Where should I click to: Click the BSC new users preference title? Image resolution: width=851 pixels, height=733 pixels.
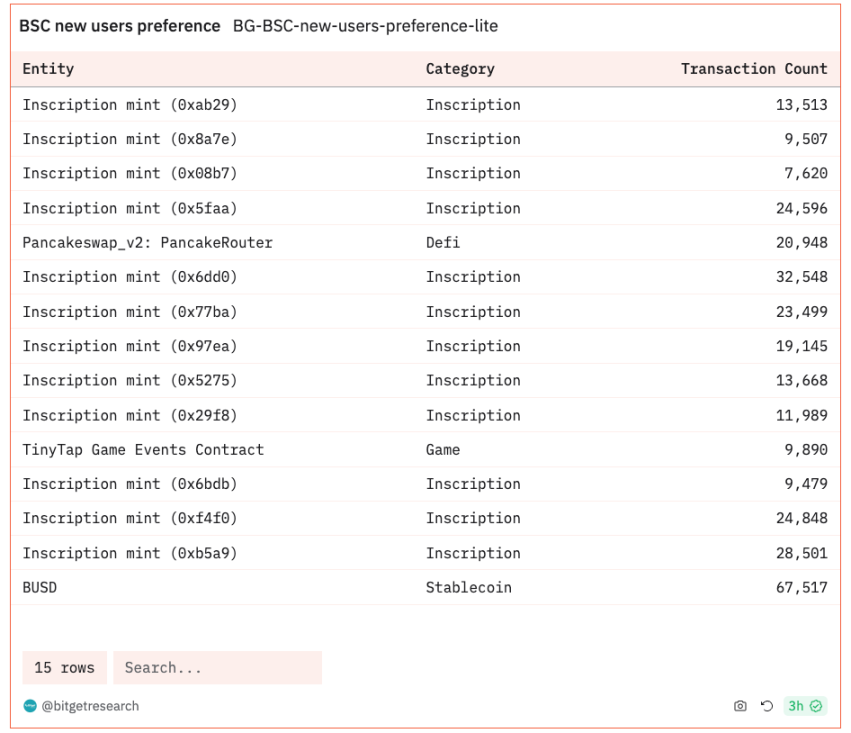coord(120,26)
